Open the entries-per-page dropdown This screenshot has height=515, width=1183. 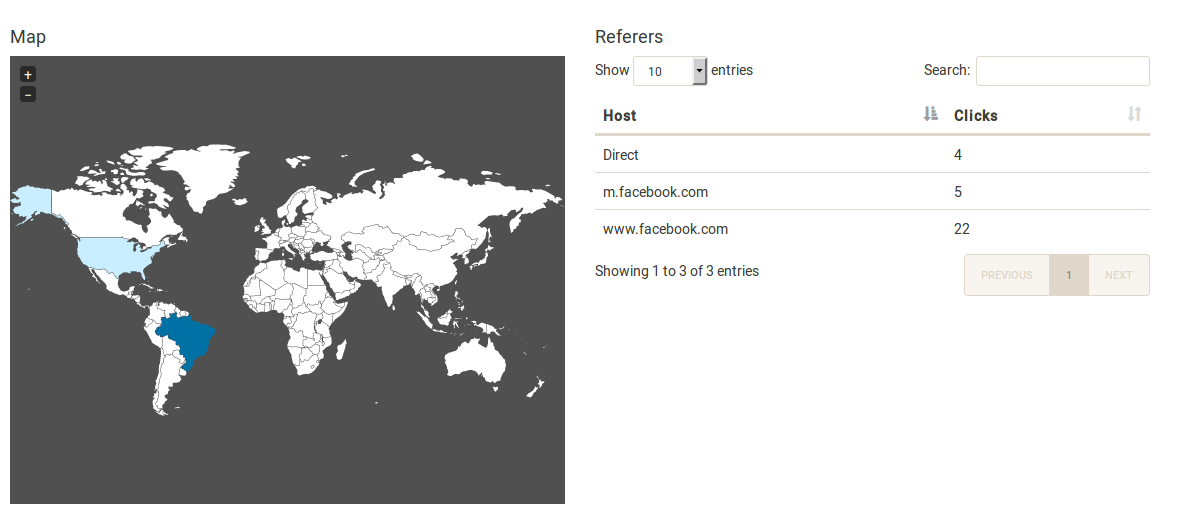coord(670,71)
